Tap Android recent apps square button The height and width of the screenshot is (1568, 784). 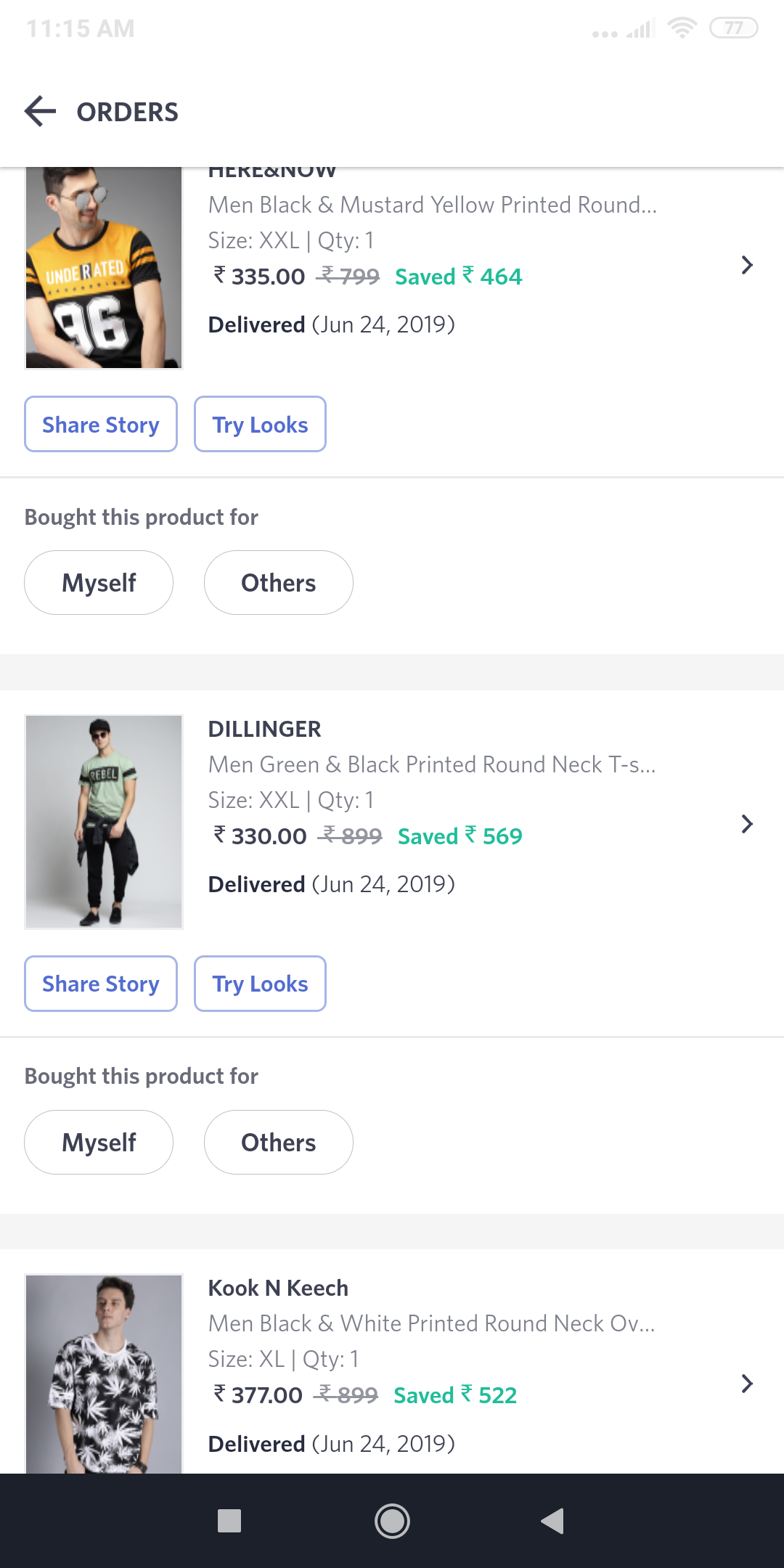pos(229,1520)
